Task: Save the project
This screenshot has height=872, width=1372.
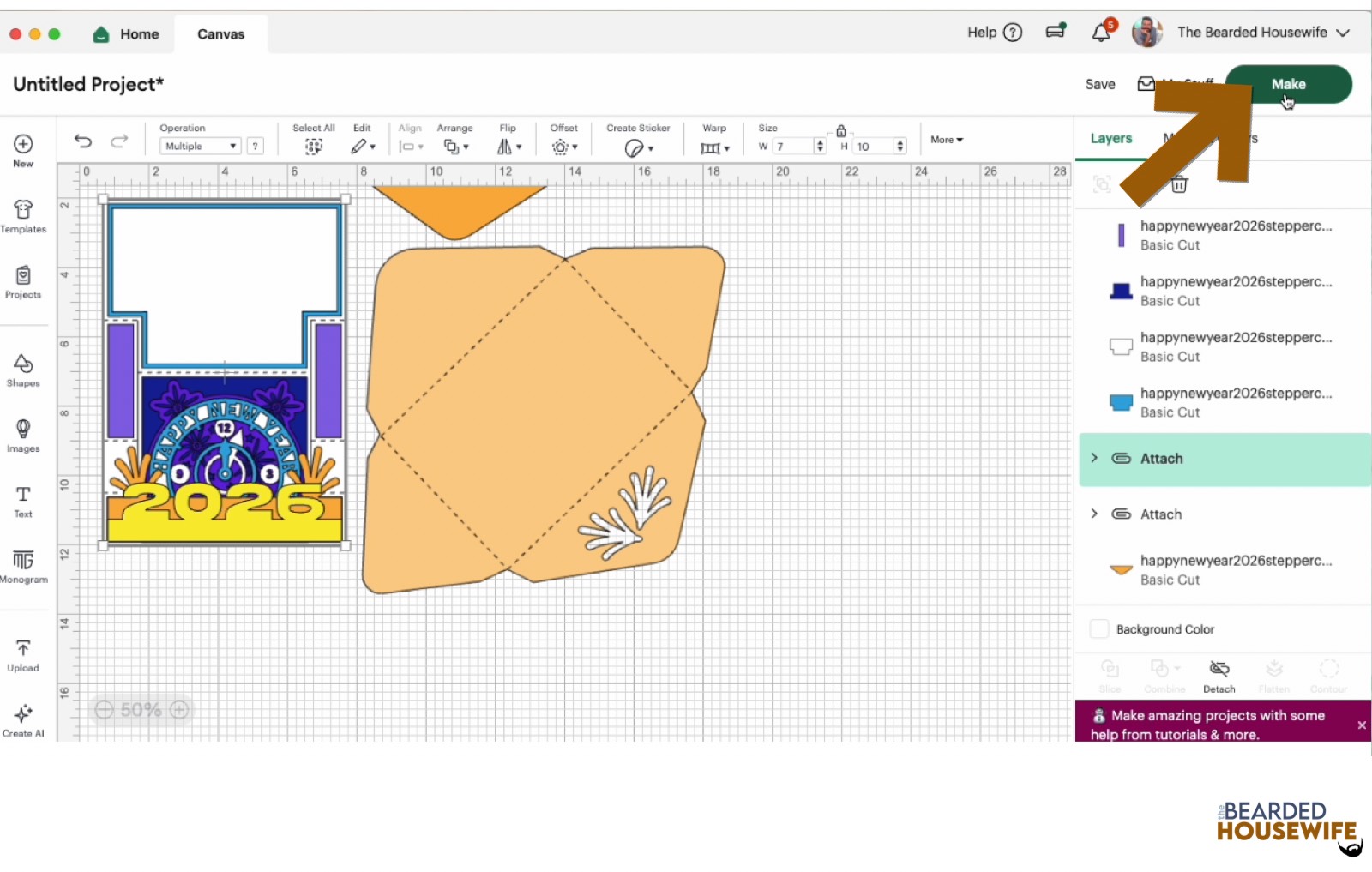Action: point(1099,84)
